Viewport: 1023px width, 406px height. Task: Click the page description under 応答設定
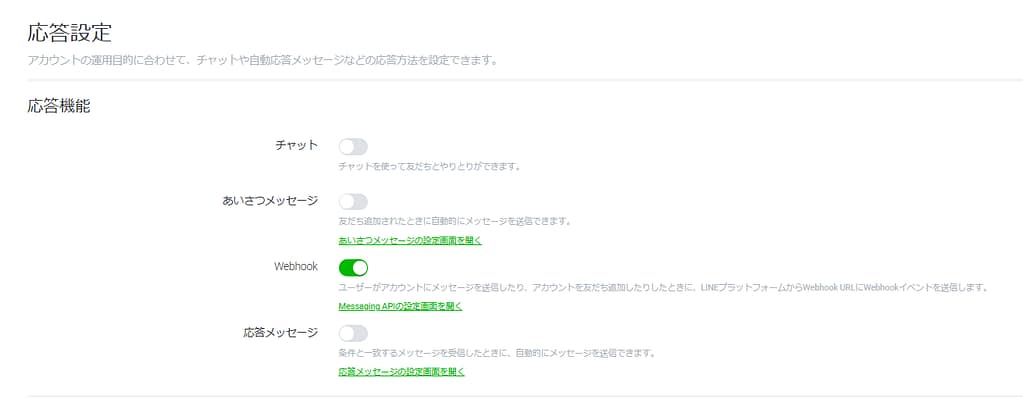pyautogui.click(x=262, y=60)
